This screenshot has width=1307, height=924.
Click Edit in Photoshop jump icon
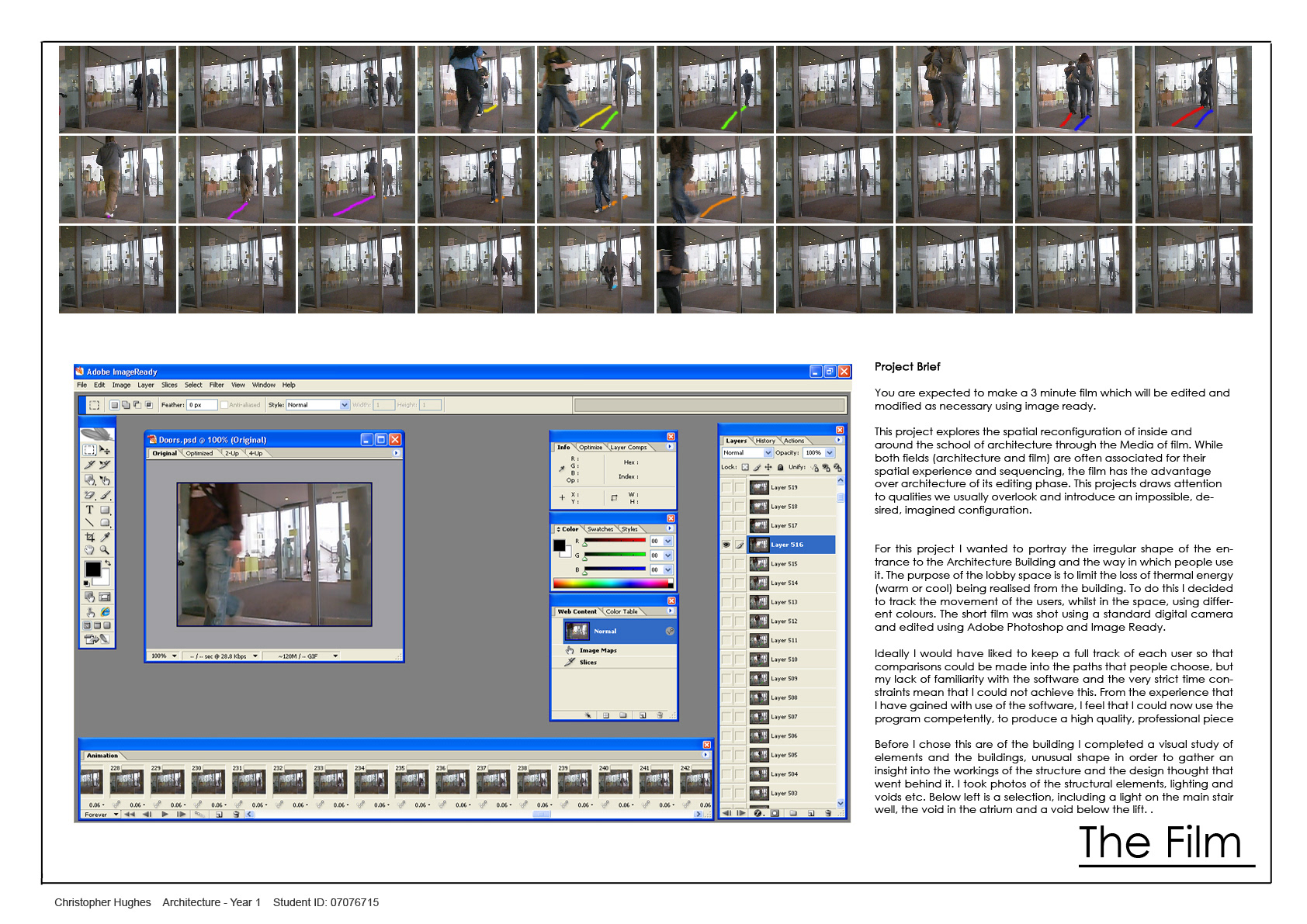click(x=98, y=639)
